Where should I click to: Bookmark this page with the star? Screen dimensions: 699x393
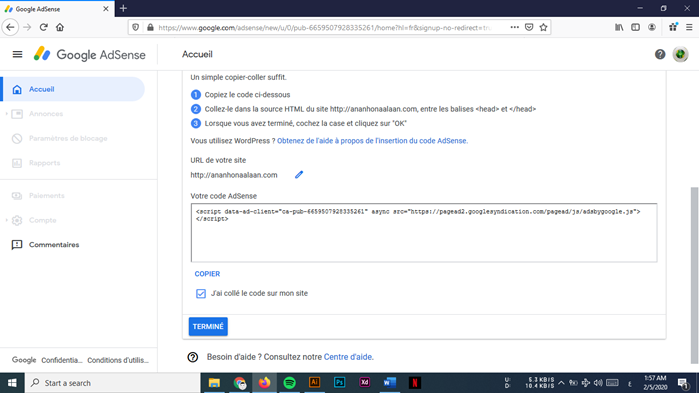543,27
